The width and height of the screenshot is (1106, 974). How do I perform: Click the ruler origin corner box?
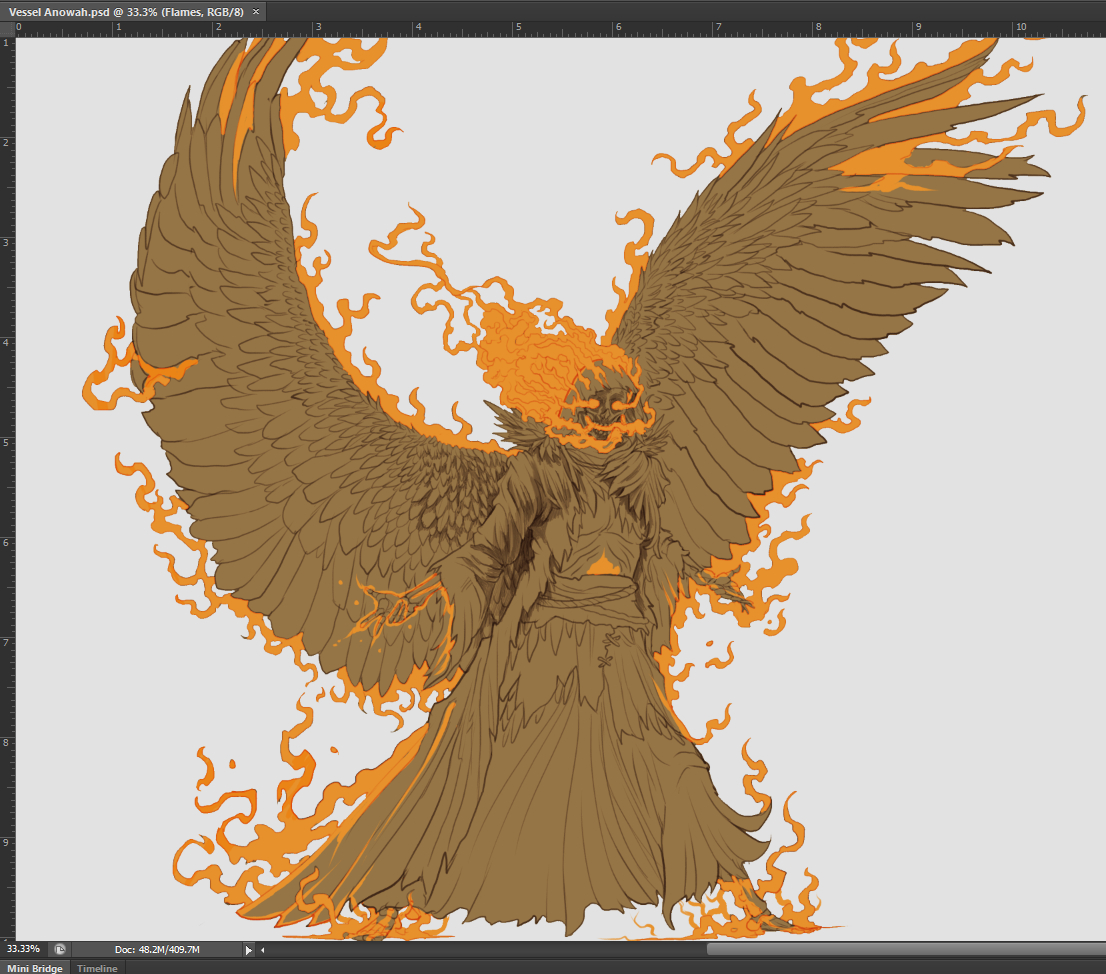coord(6,29)
